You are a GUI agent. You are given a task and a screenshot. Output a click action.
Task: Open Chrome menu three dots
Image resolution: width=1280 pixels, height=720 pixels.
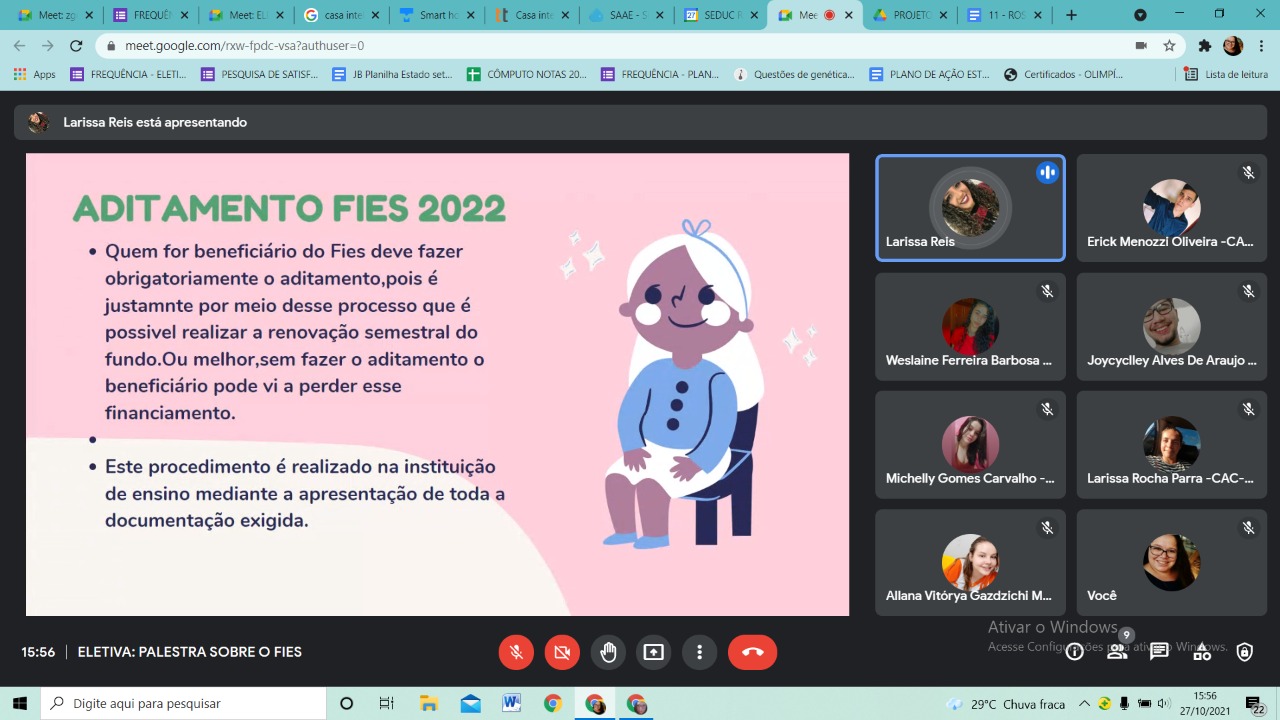(x=1260, y=46)
